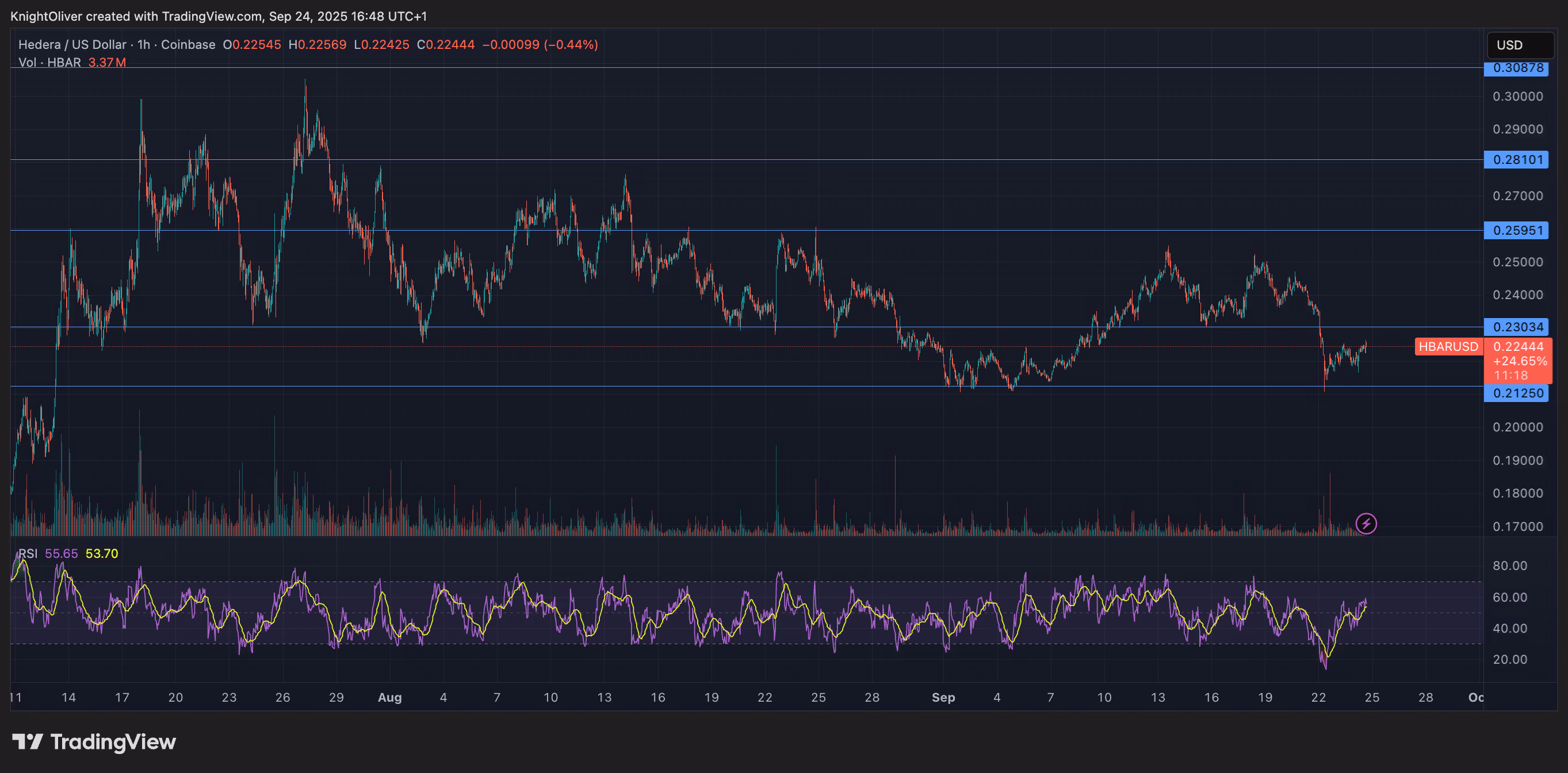Click the RSI indicator title

pyautogui.click(x=28, y=553)
